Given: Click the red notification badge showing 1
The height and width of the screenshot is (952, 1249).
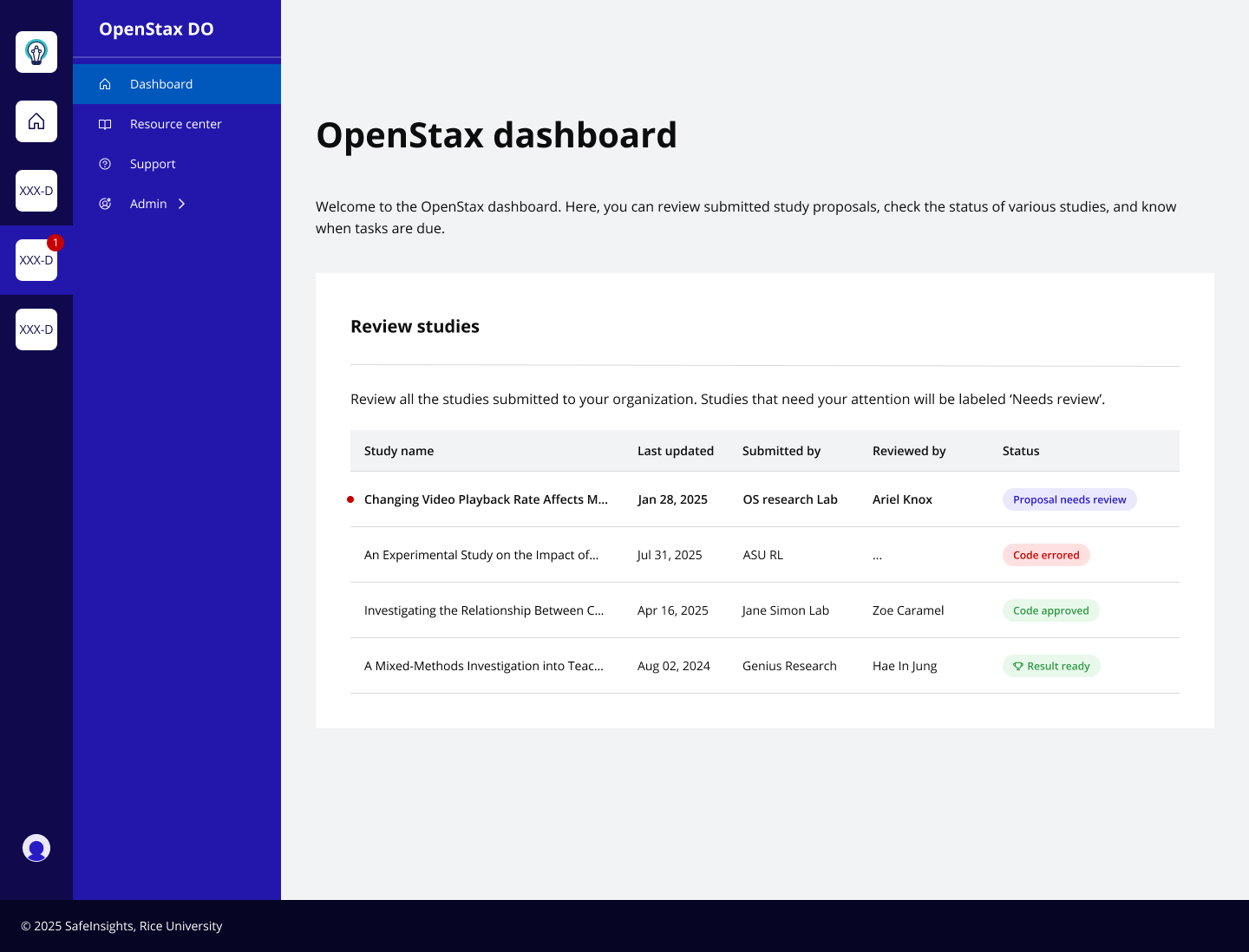Looking at the screenshot, I should 55,243.
